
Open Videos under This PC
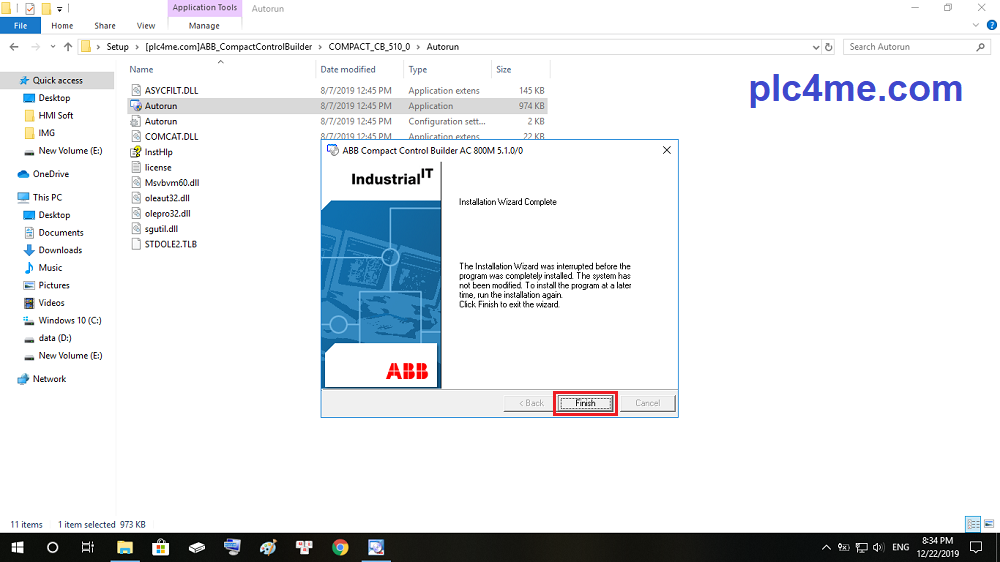(51, 303)
